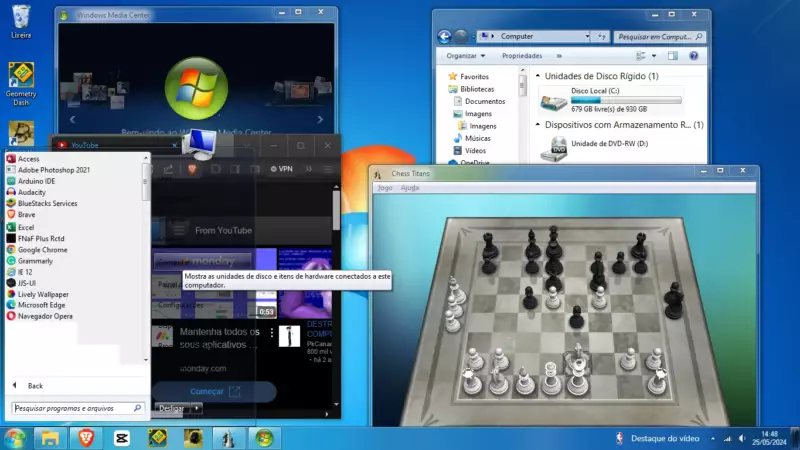This screenshot has height=450, width=800.
Task: Open Brave Shields lion icon in browser
Action: (x=192, y=169)
